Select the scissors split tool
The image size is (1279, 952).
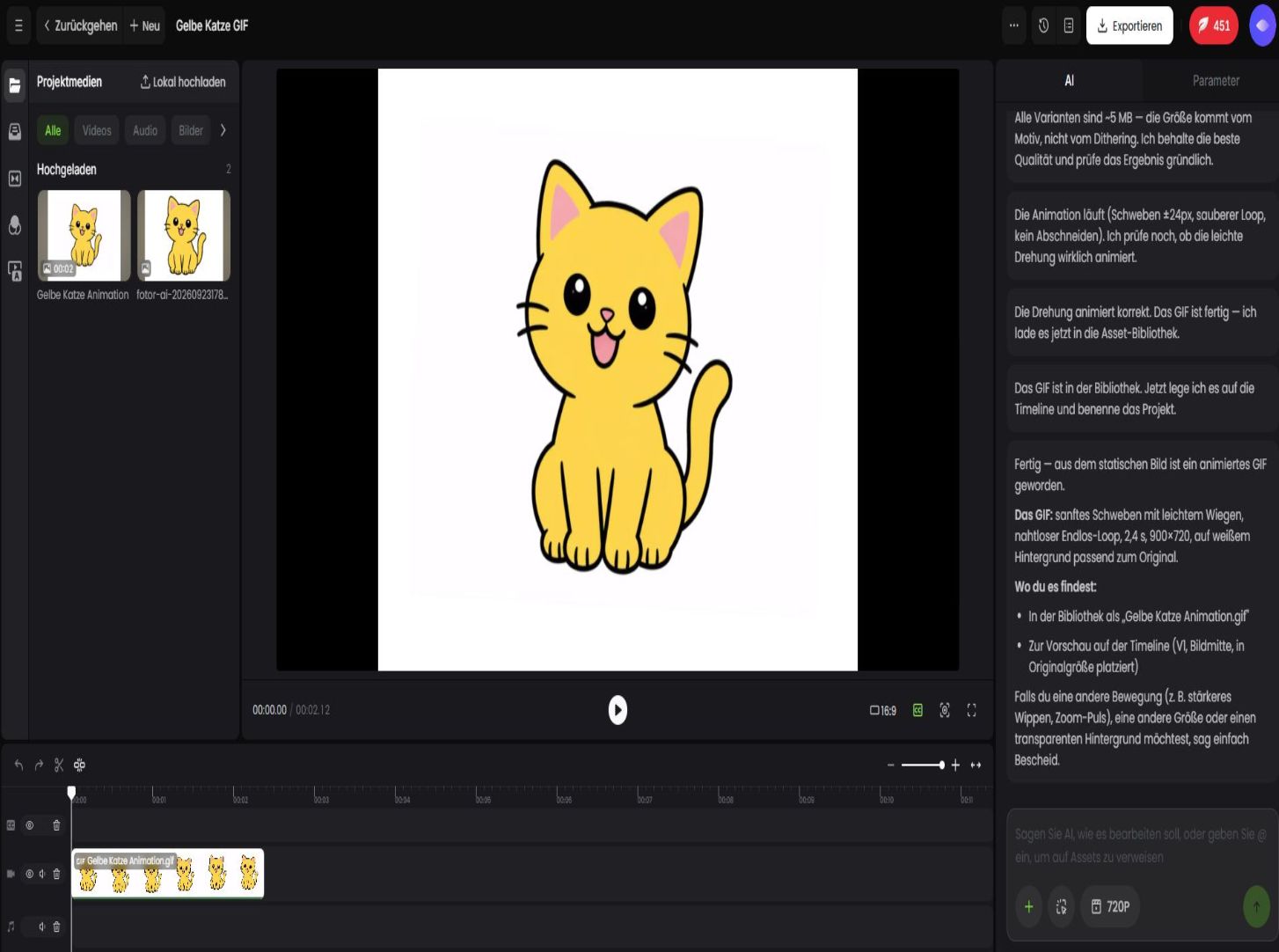(59, 765)
